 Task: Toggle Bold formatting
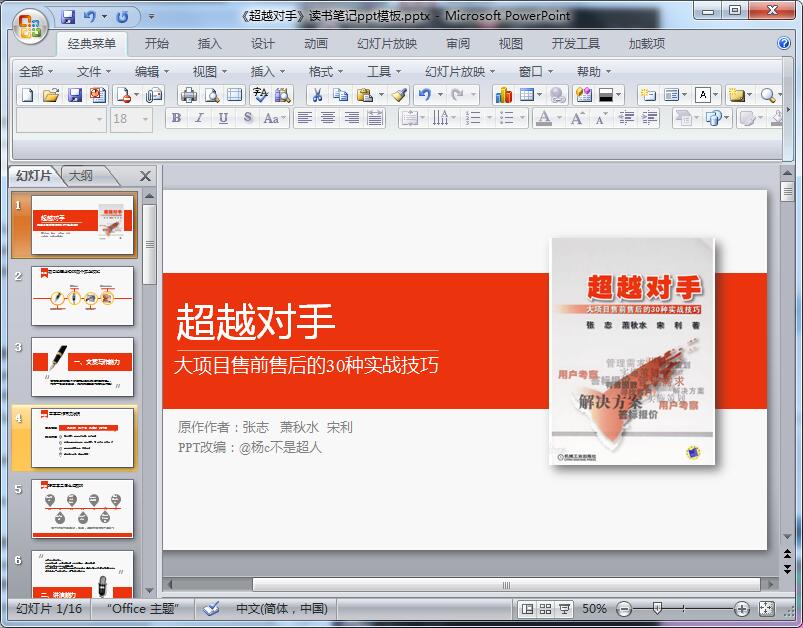click(176, 118)
